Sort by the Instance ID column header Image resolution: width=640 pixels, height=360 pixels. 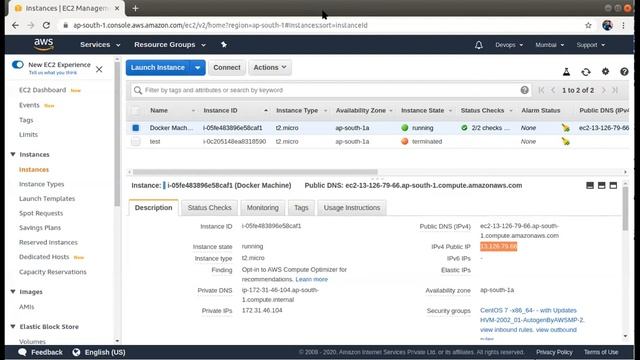236,110
